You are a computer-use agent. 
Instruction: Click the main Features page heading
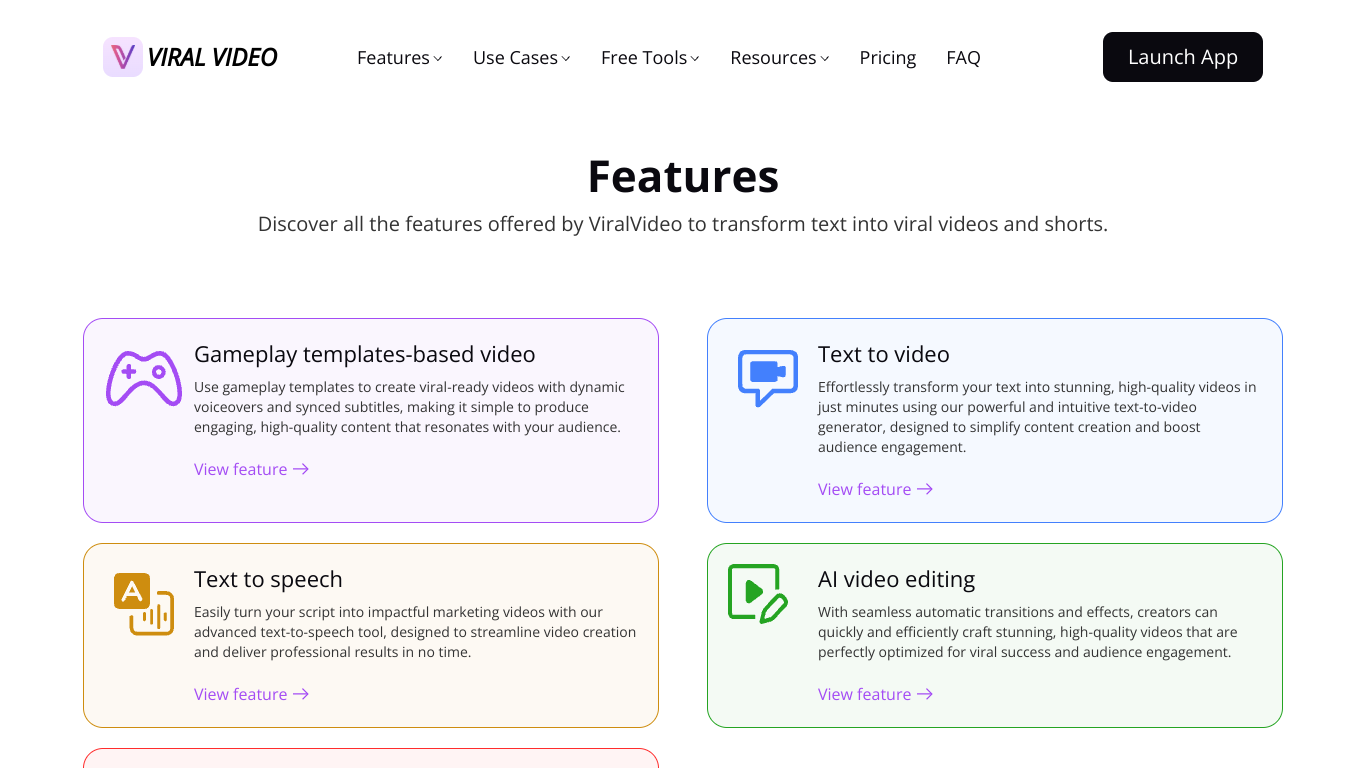683,176
